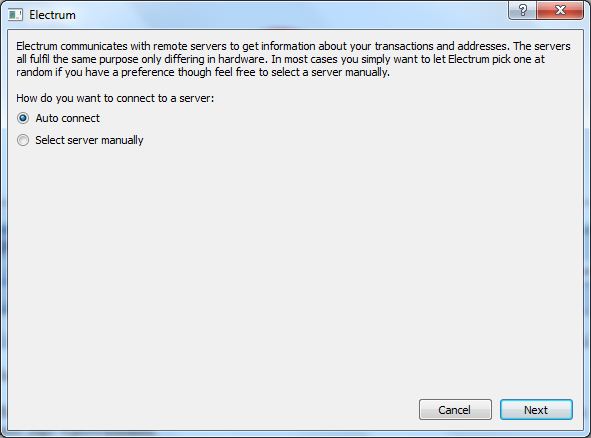Click the "Auto connect" label text
The height and width of the screenshot is (438, 591).
tap(68, 118)
